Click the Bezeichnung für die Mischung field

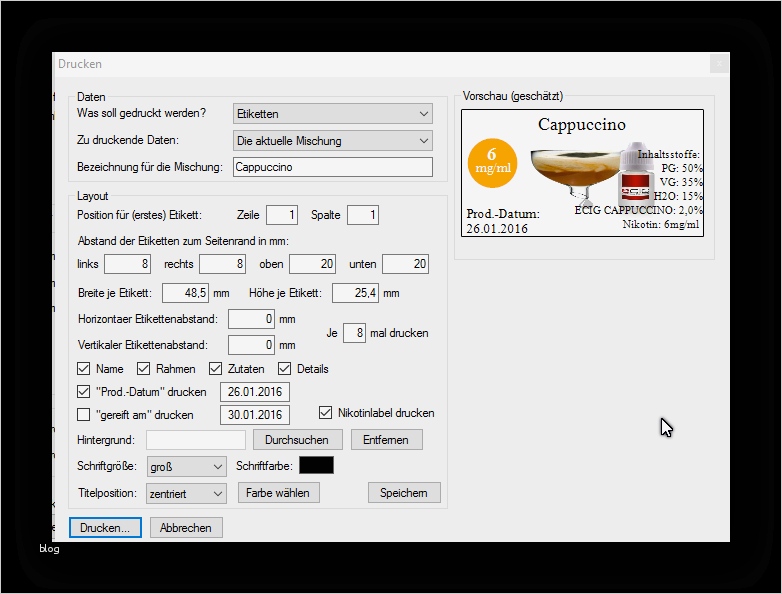click(332, 167)
